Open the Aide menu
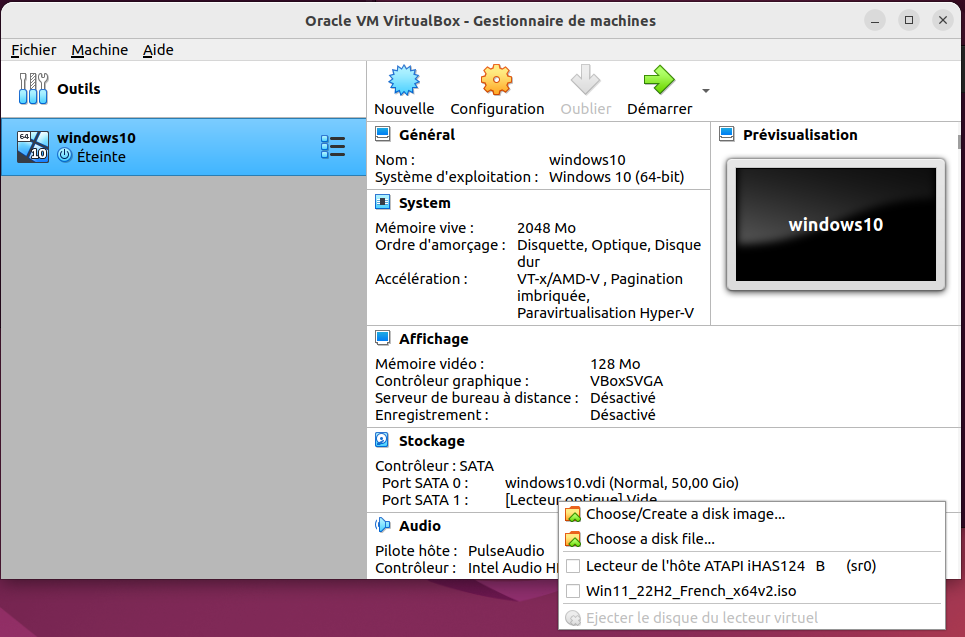The image size is (965, 637). (x=158, y=50)
